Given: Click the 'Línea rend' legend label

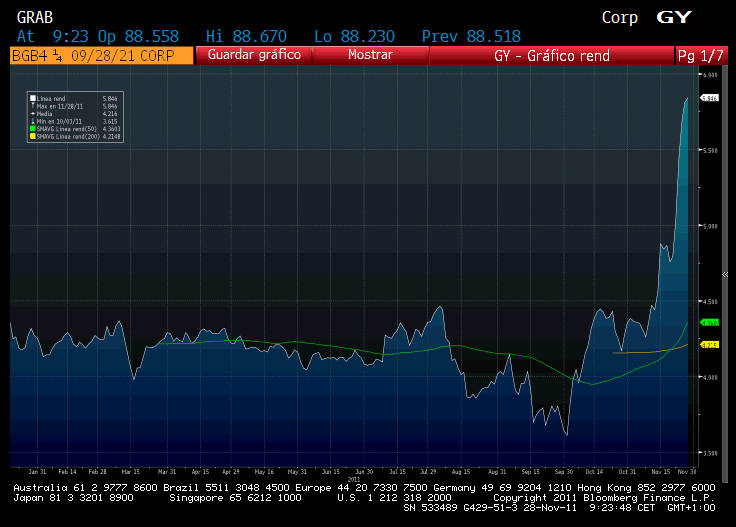Looking at the screenshot, I should [x=51, y=99].
